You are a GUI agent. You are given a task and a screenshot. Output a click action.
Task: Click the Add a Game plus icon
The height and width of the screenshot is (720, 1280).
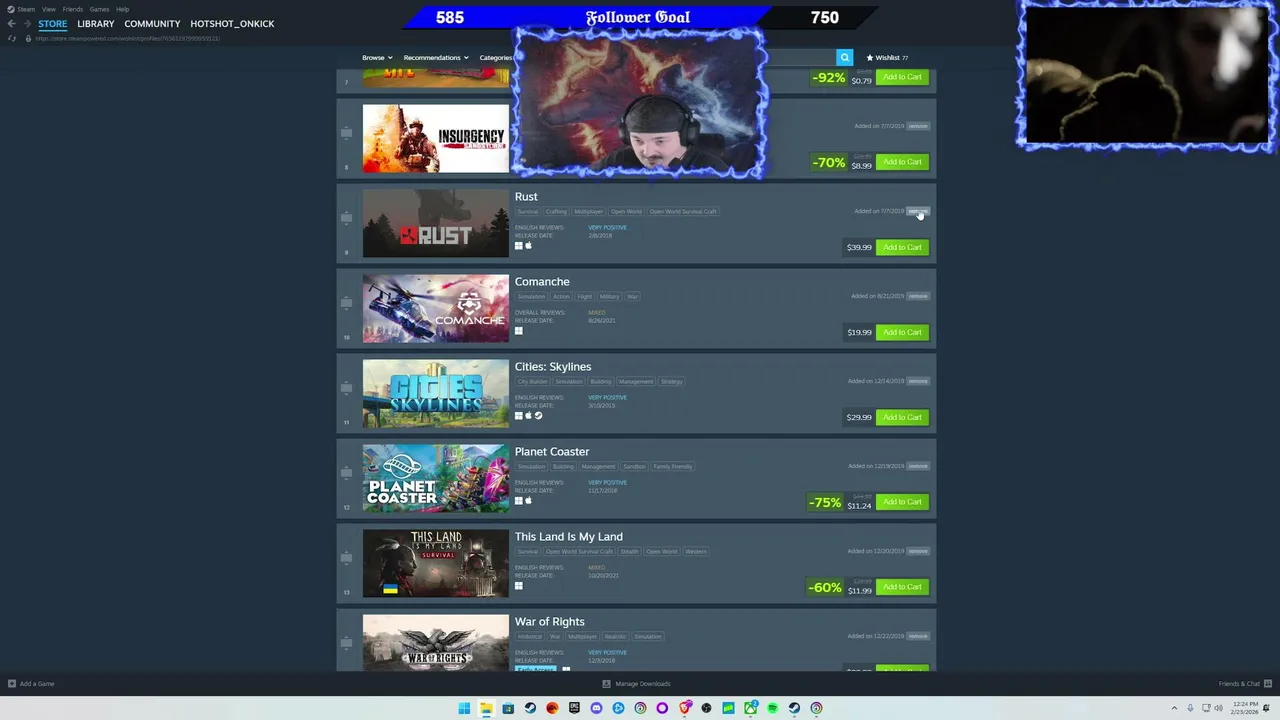point(12,684)
